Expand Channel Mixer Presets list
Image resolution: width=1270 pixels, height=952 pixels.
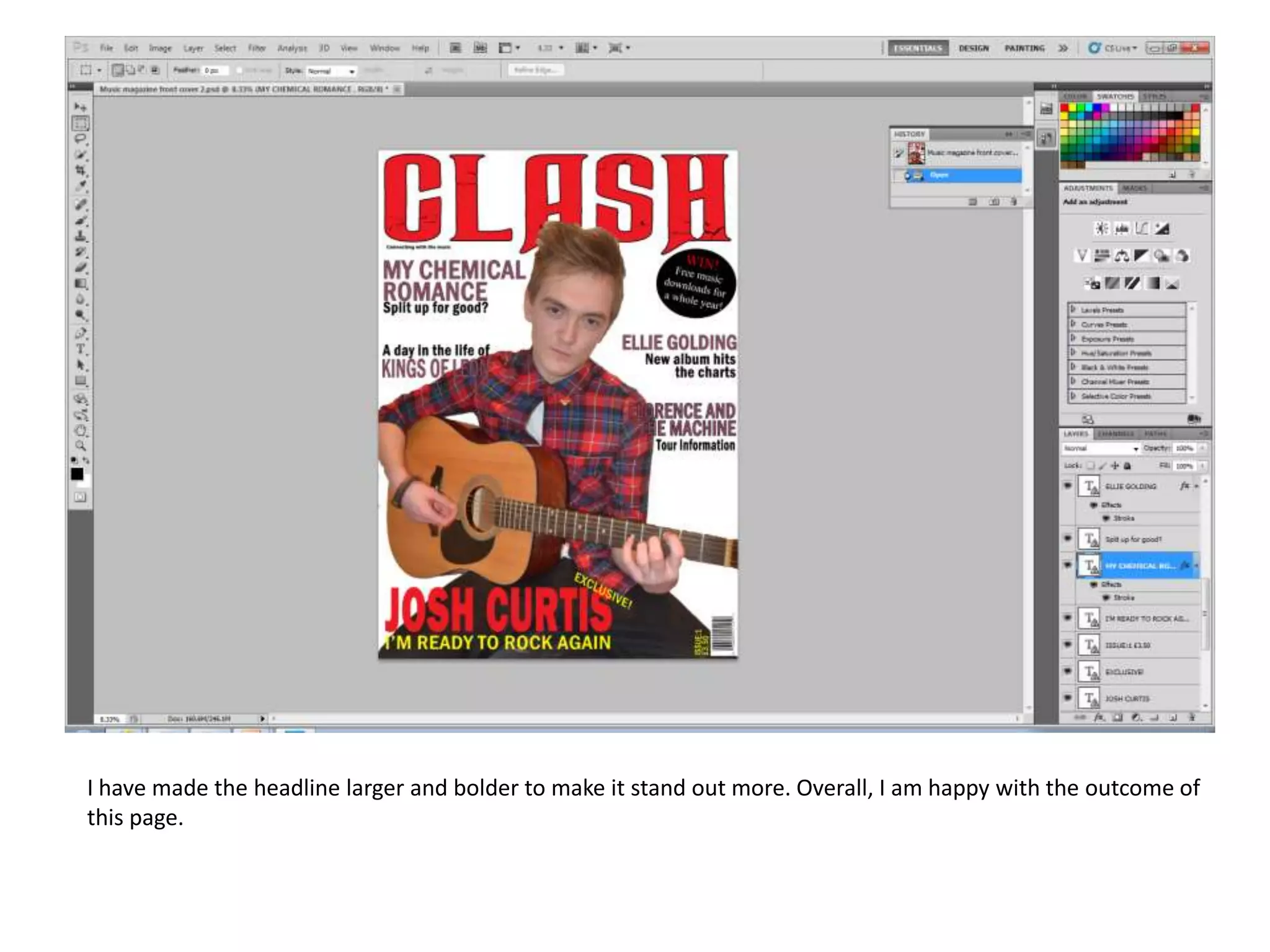tap(1073, 381)
